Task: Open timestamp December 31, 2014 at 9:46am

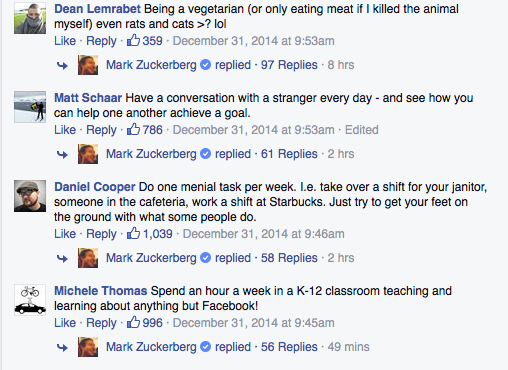Action: click(263, 234)
